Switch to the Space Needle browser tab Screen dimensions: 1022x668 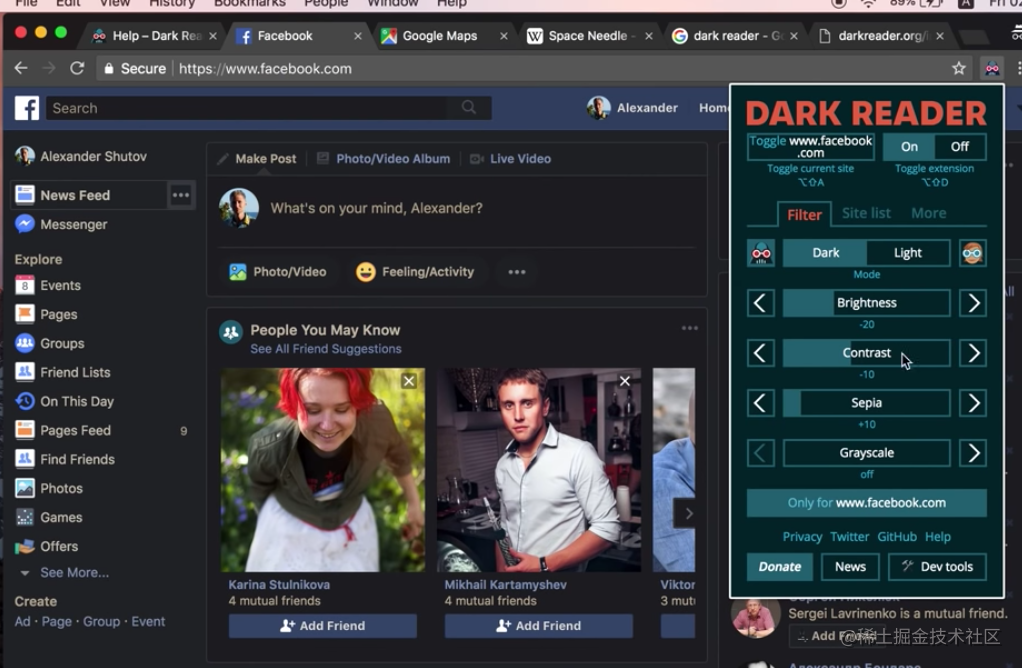pos(588,36)
